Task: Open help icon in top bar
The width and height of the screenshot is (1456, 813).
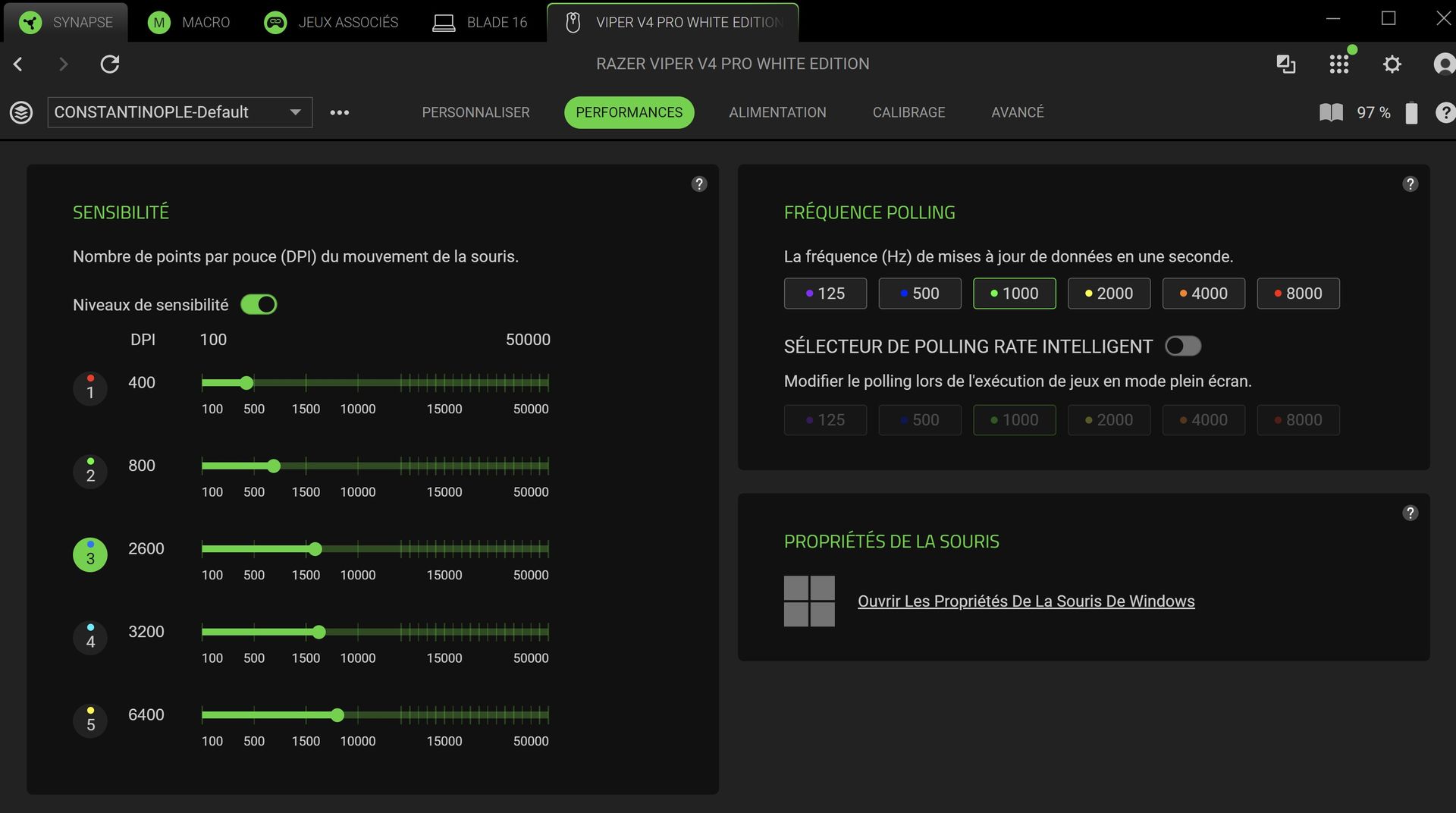Action: (1445, 112)
